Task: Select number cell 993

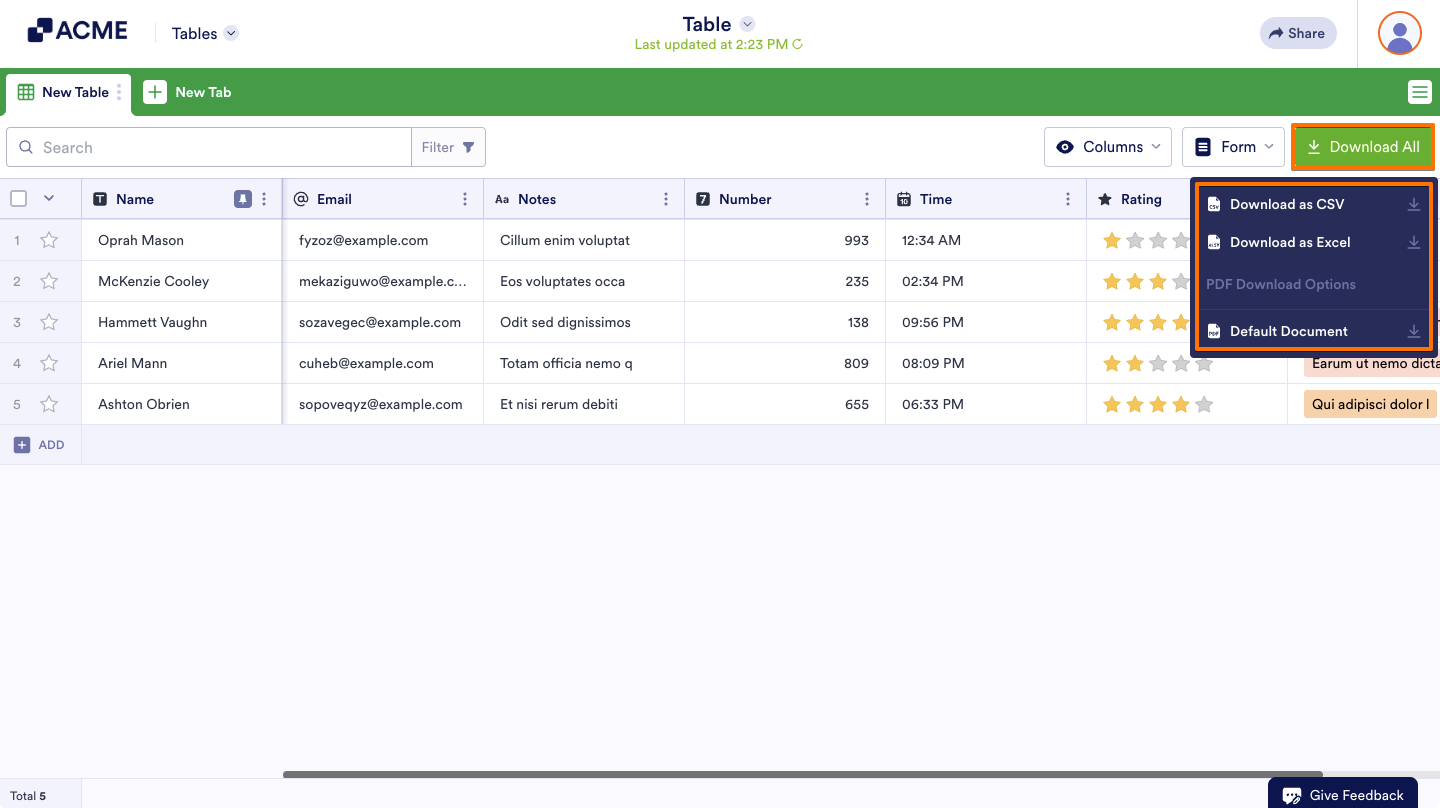Action: (x=785, y=240)
